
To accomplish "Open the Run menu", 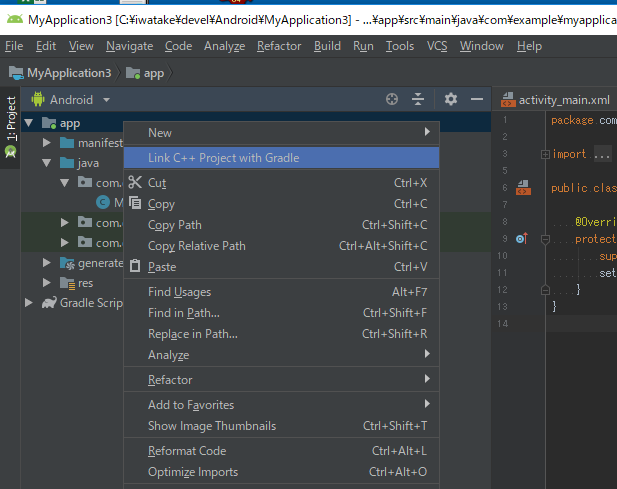I will pyautogui.click(x=363, y=46).
